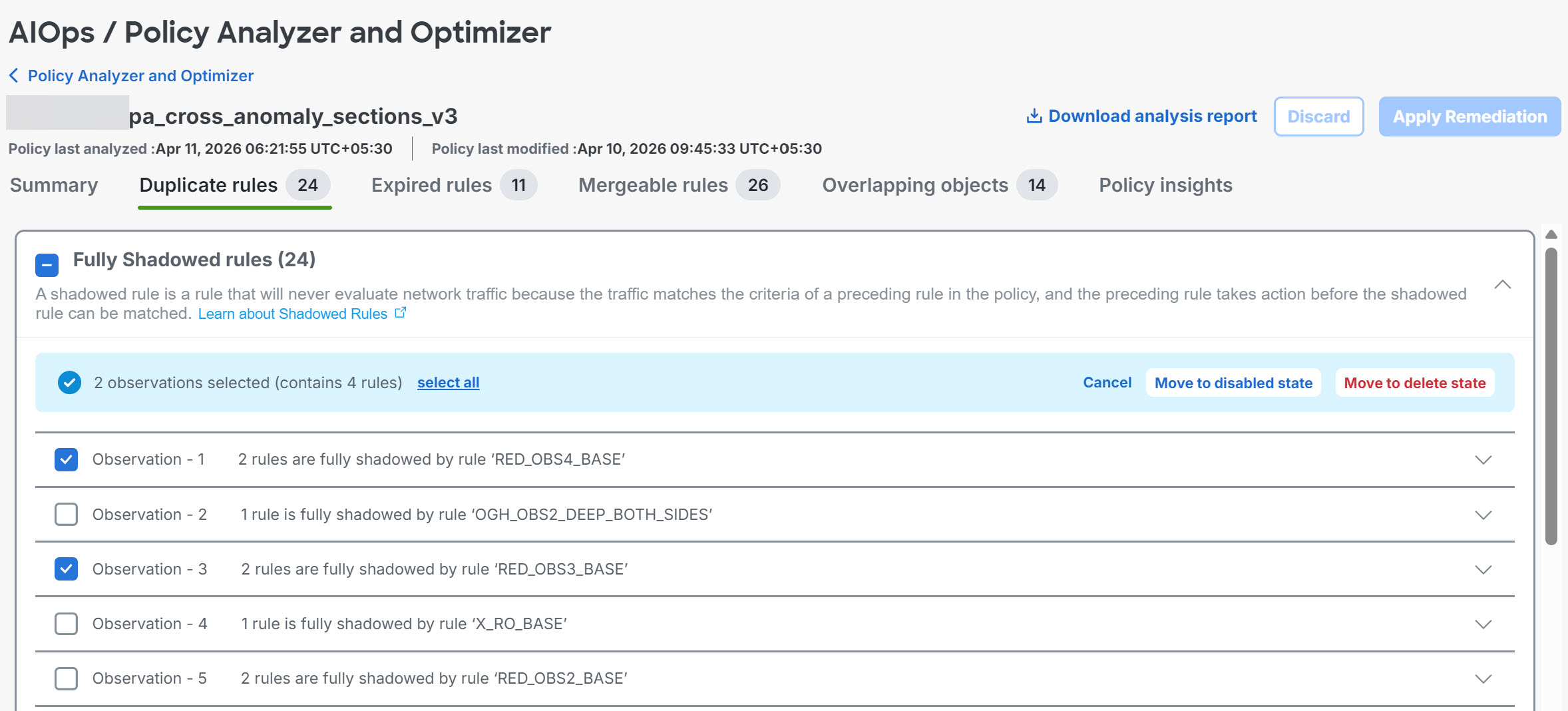The image size is (1568, 711).
Task: Click the download icon for analysis report
Action: 1034,117
